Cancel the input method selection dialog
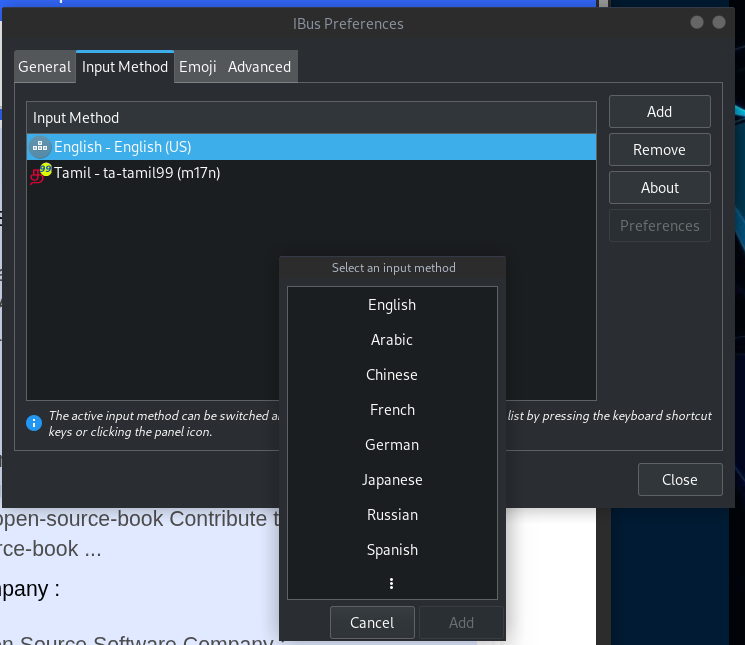 point(372,623)
